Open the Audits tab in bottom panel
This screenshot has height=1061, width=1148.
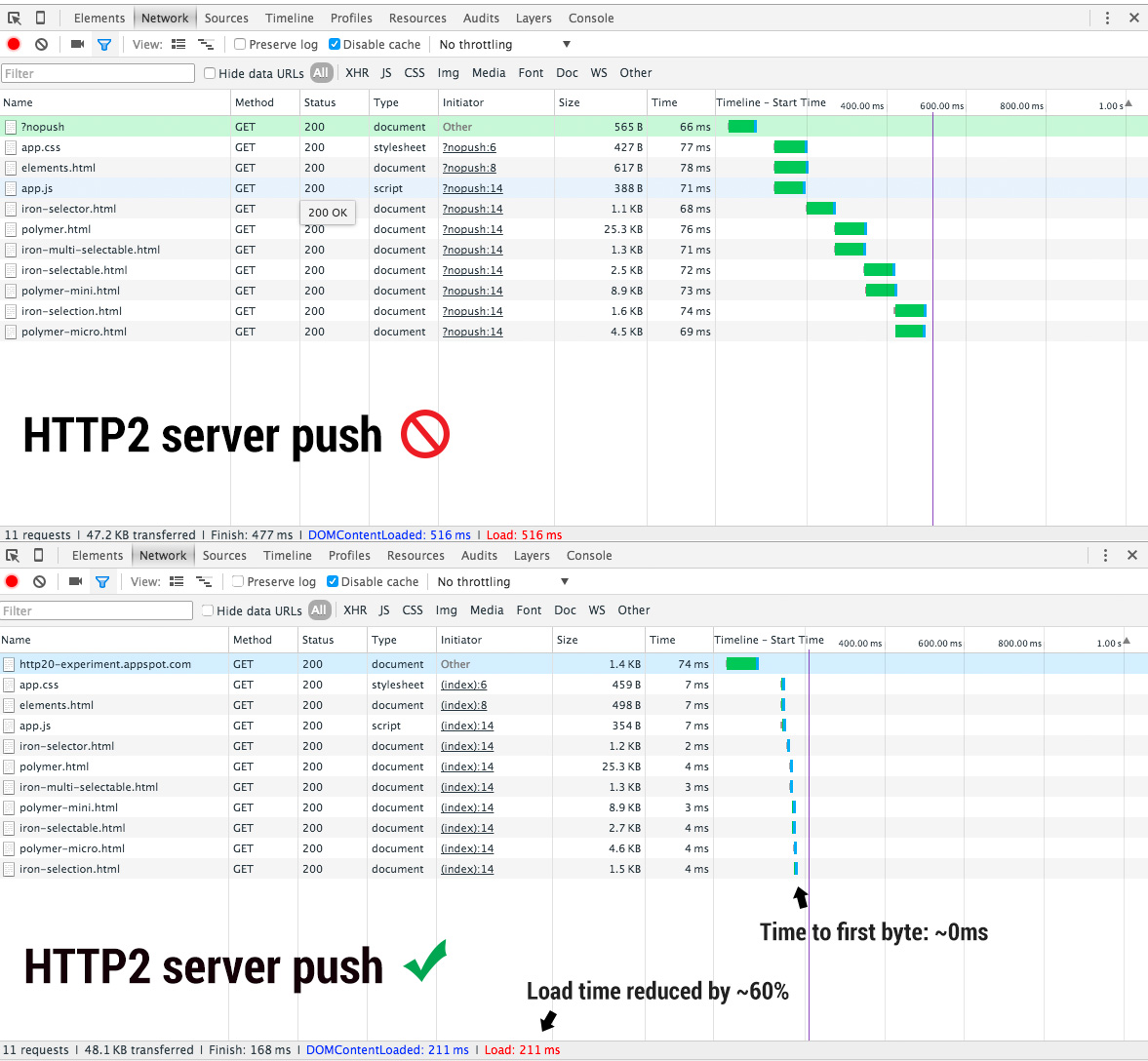(480, 556)
